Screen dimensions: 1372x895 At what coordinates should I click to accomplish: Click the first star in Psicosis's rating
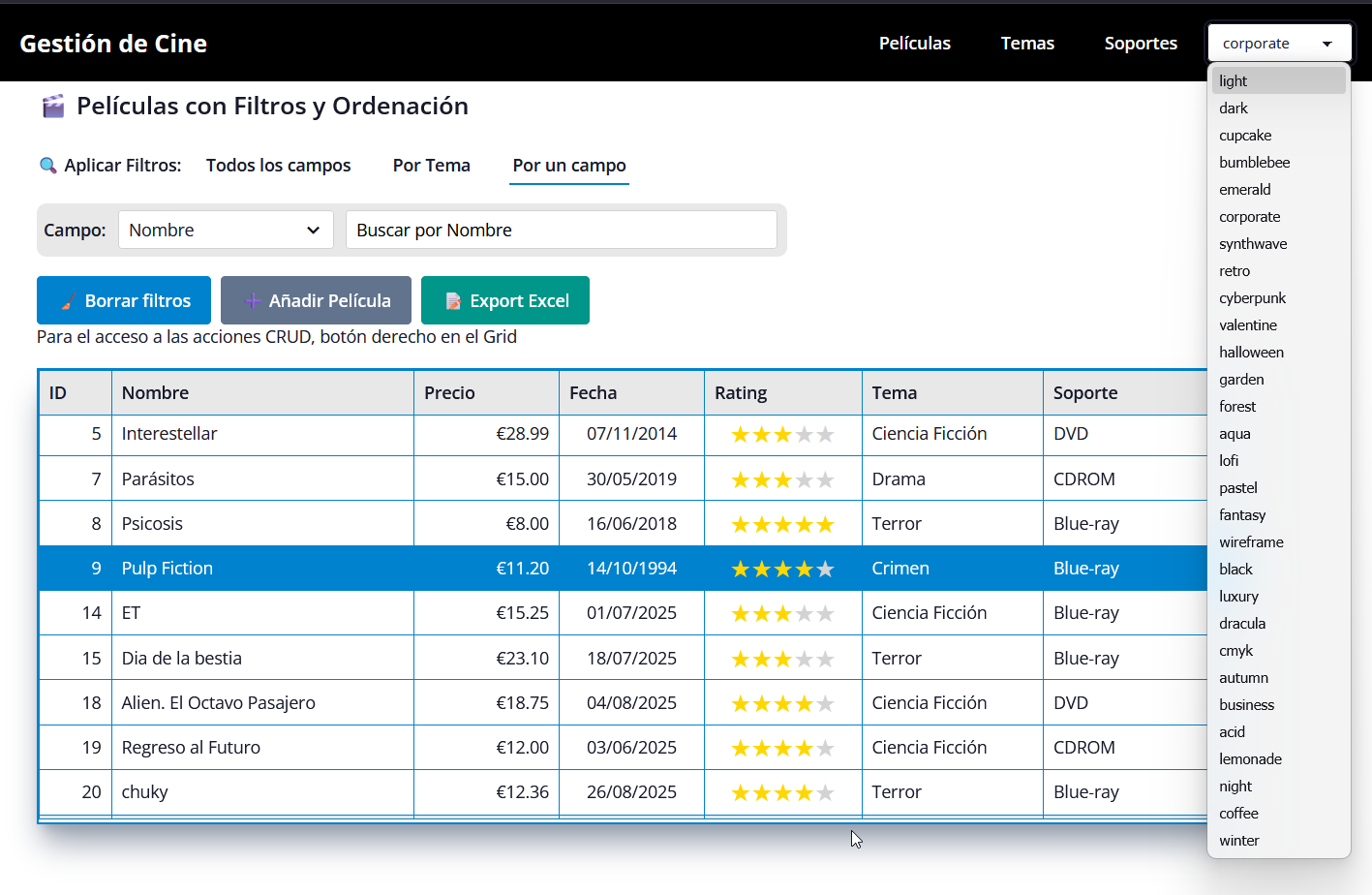coord(741,525)
